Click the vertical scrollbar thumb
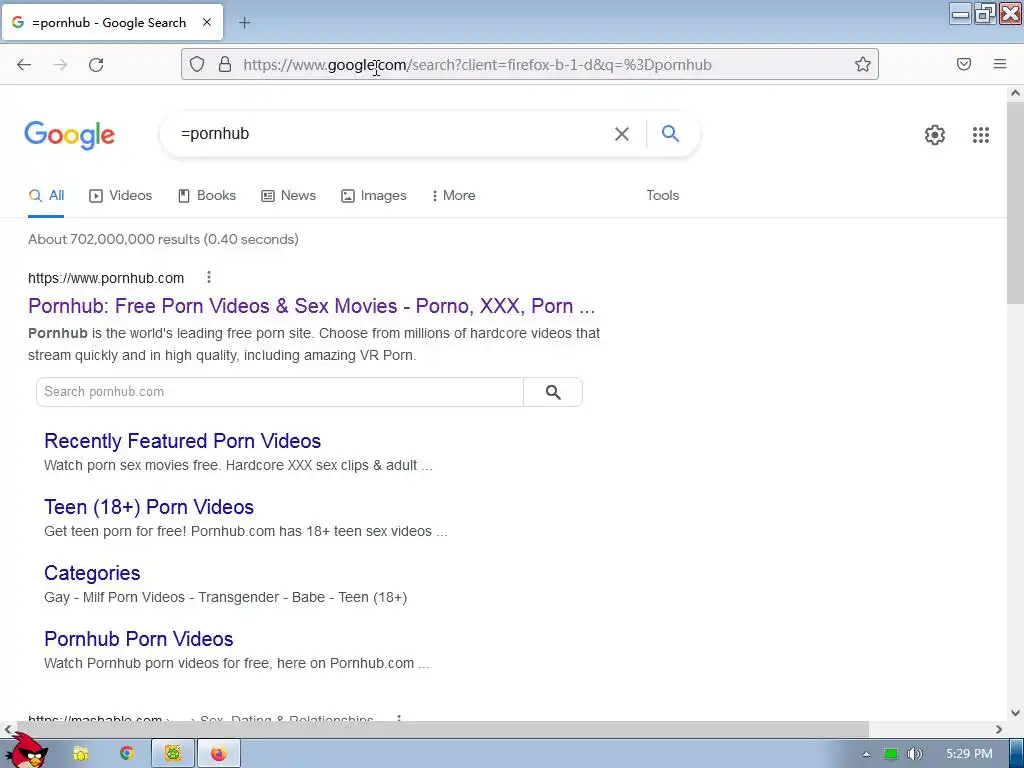This screenshot has width=1024, height=768. tap(1015, 202)
